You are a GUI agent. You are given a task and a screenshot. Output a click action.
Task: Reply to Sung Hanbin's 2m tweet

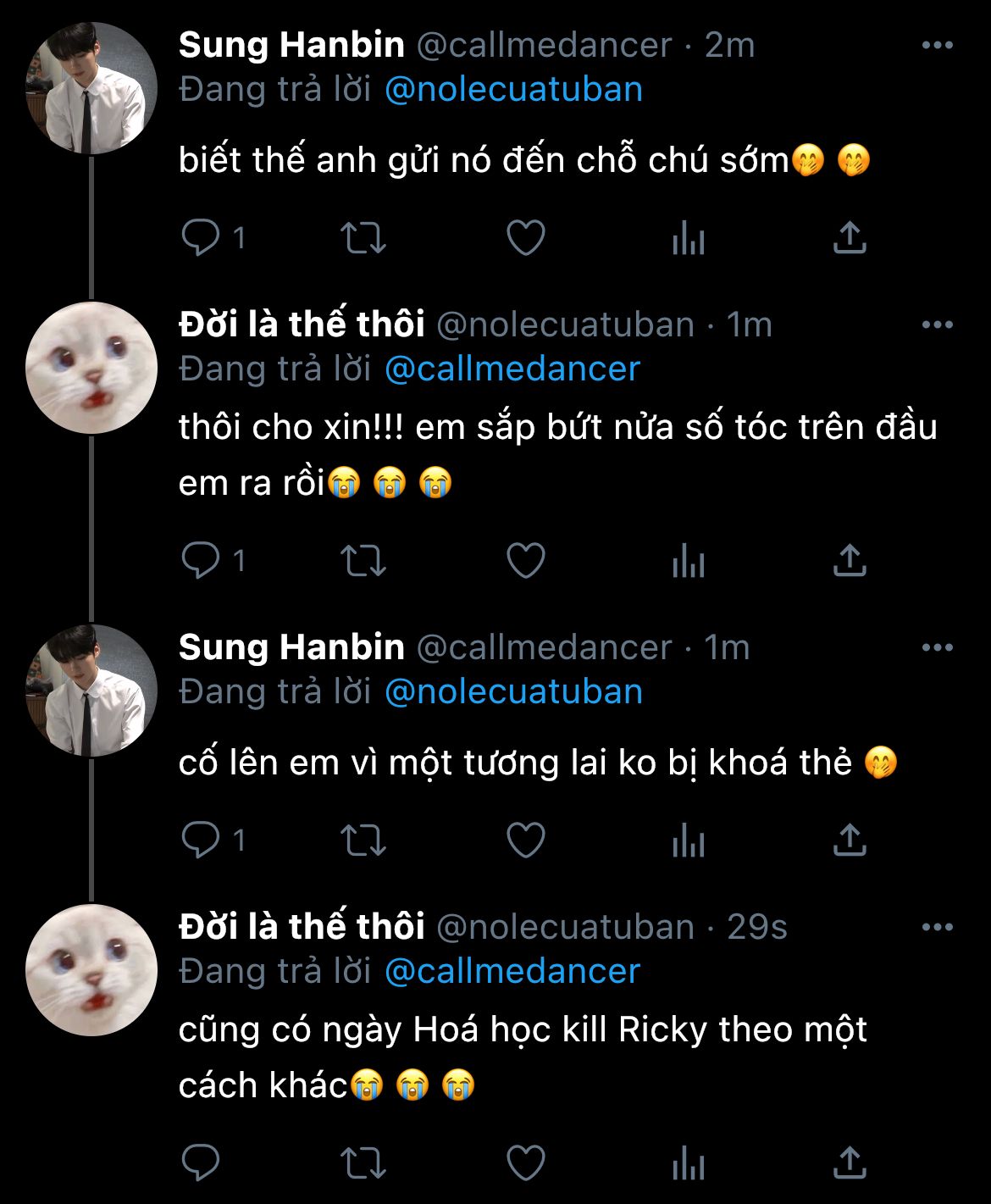point(201,238)
